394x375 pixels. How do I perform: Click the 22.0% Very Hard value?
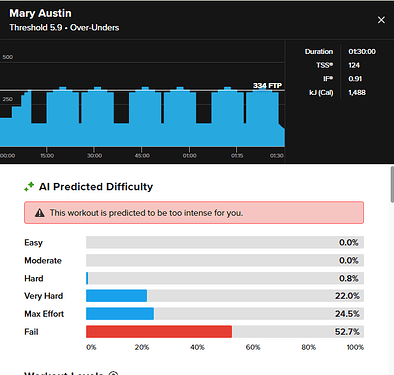(x=347, y=296)
